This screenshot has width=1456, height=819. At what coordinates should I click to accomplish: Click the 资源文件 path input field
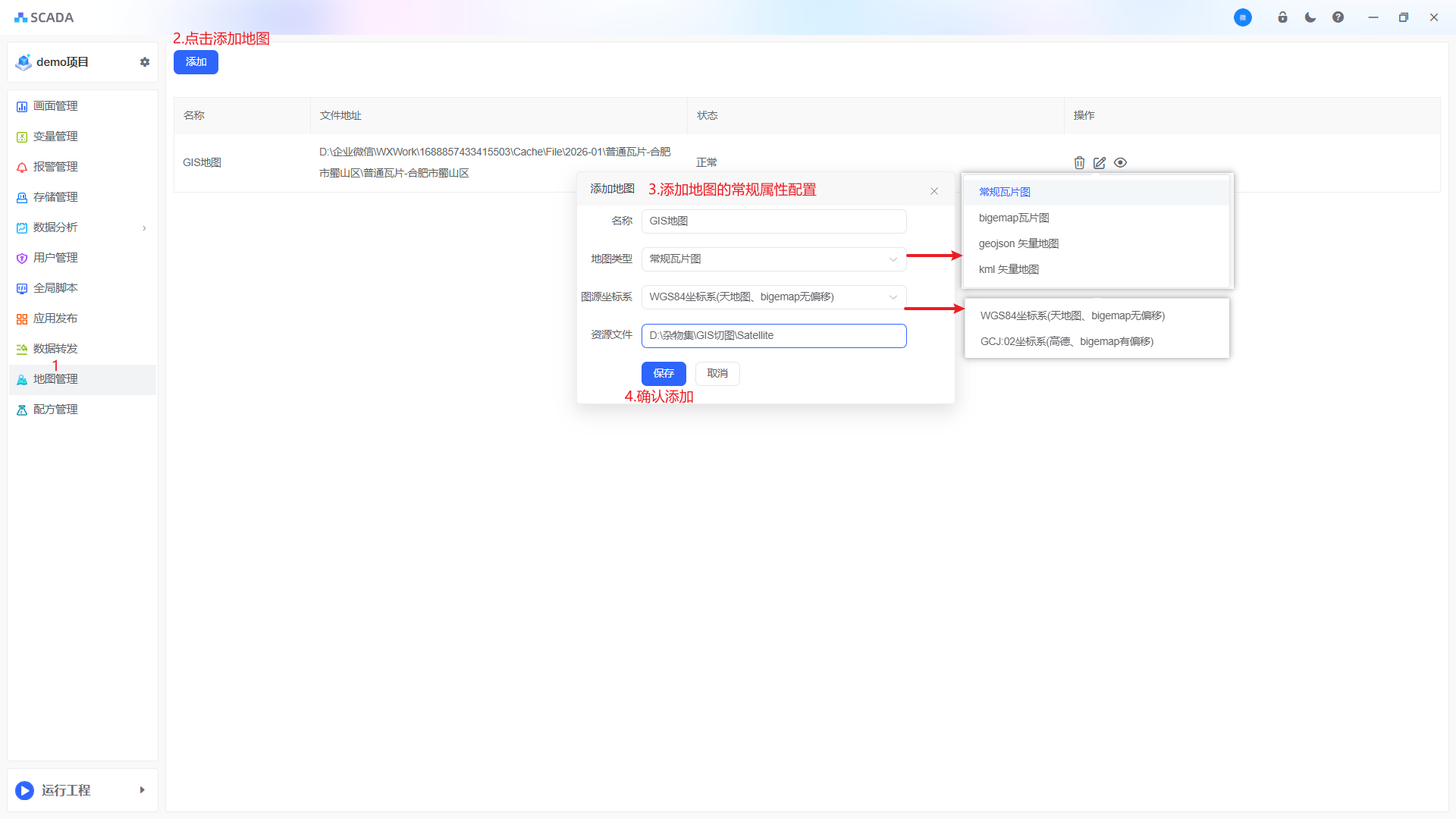773,336
